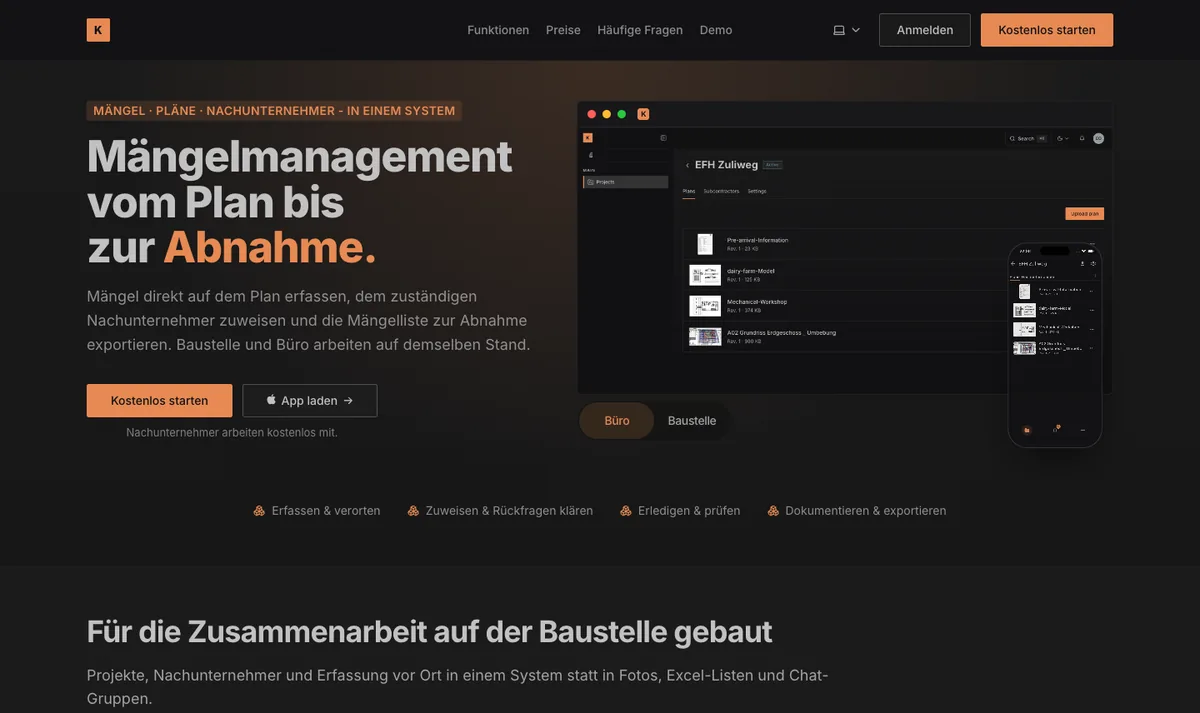Open A02 Grundriss Erdgeschoss plan thumbnail
The height and width of the screenshot is (713, 1200).
coord(705,337)
